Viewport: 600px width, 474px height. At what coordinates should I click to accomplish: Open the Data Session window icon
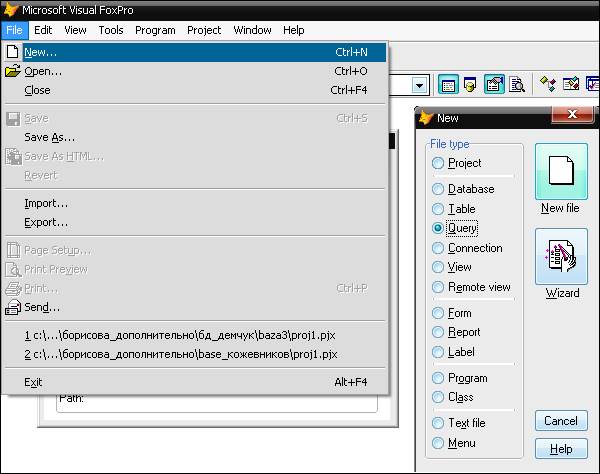pos(470,85)
